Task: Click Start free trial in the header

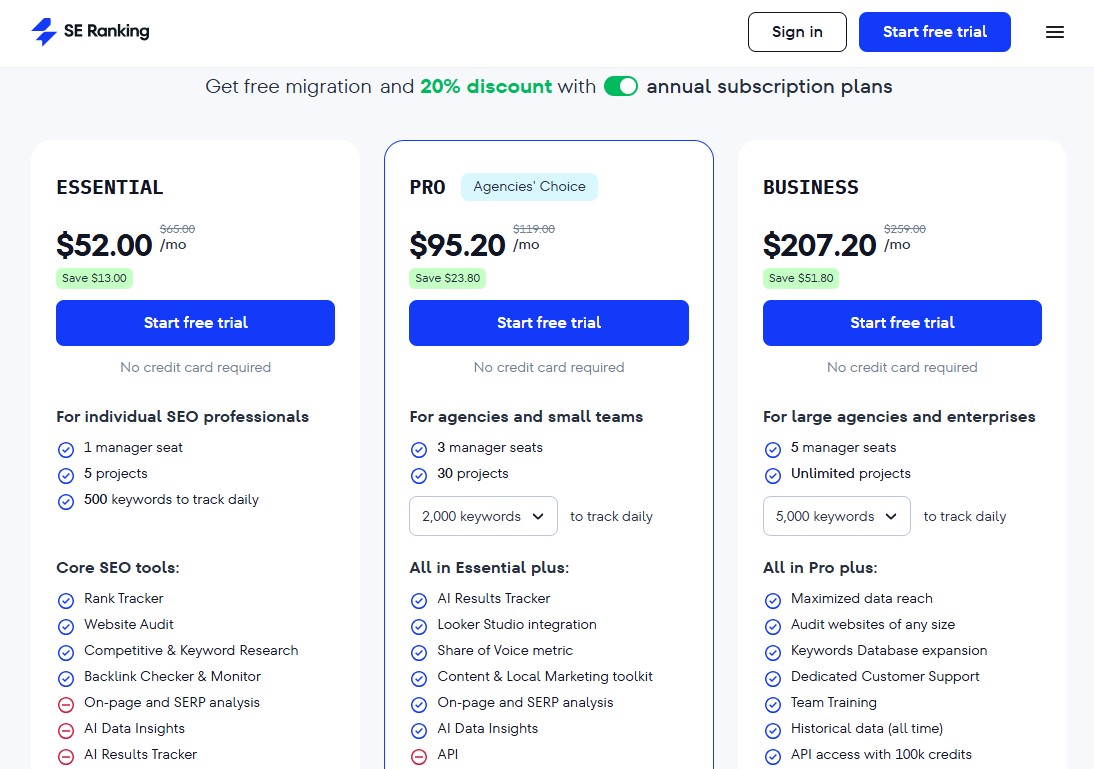Action: pos(934,31)
